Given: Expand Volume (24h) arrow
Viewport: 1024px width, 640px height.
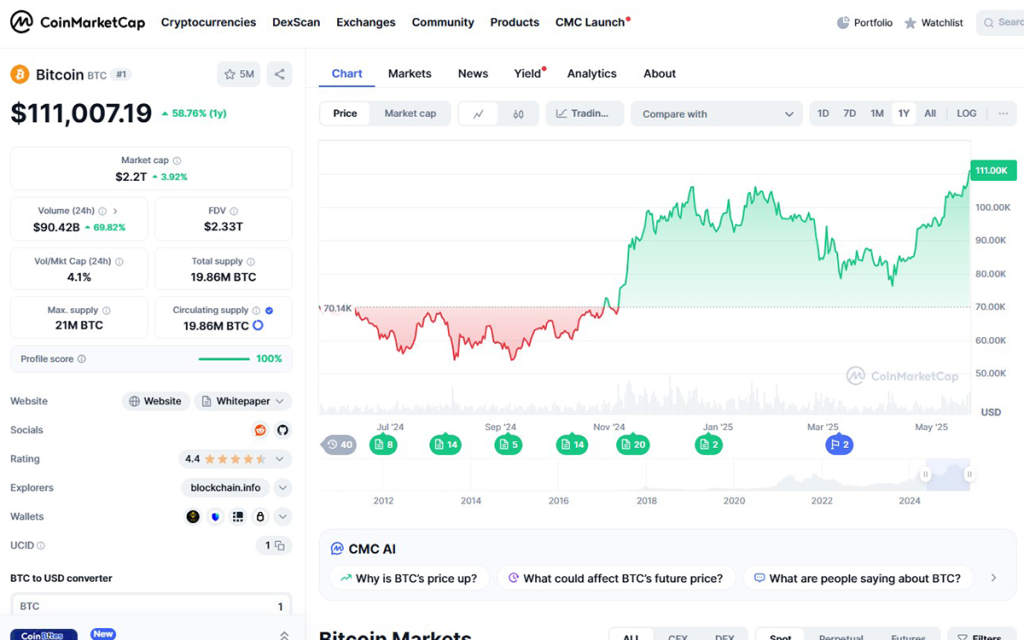Looking at the screenshot, I should point(116,211).
